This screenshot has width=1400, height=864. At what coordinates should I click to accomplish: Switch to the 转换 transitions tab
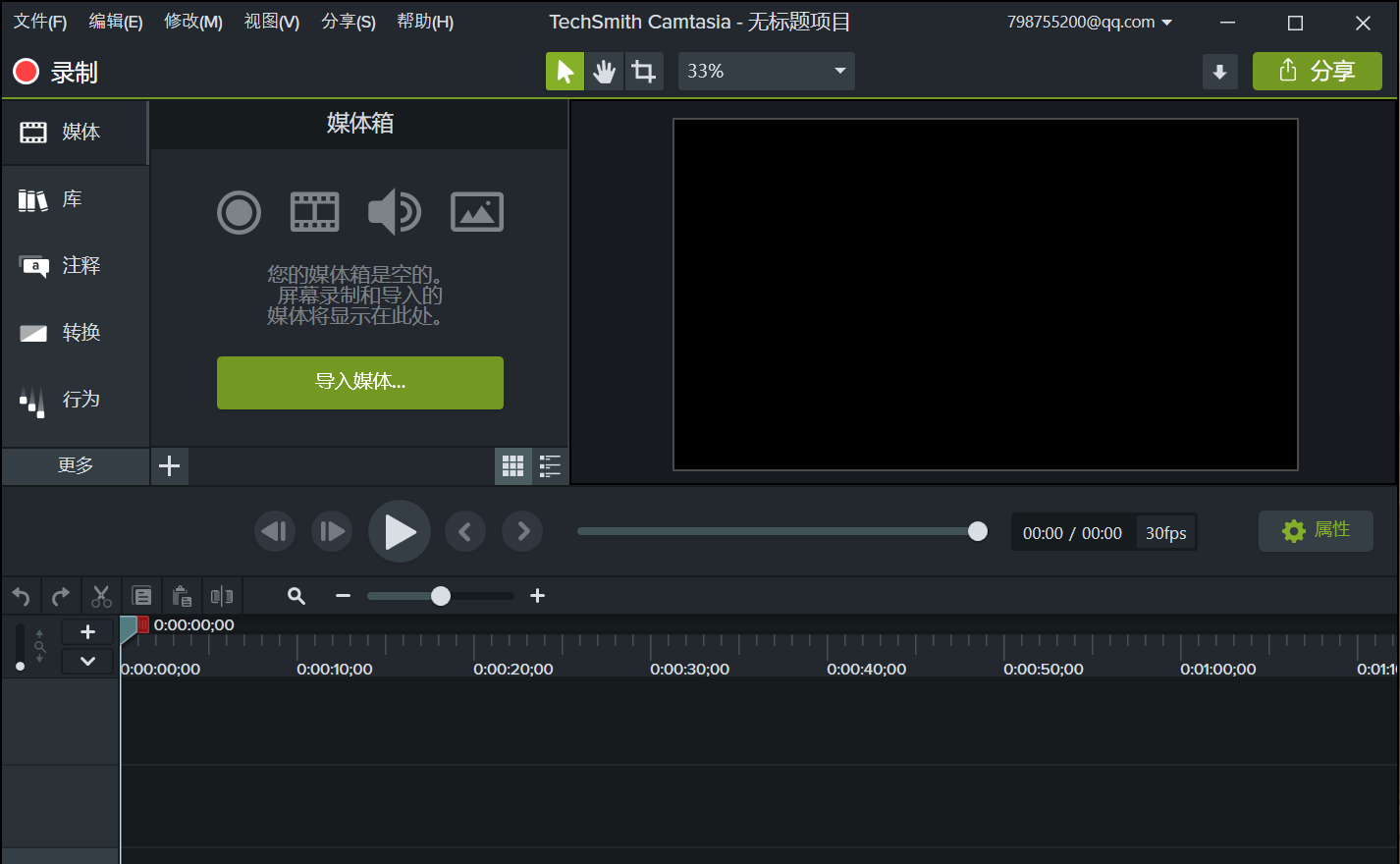click(x=75, y=332)
